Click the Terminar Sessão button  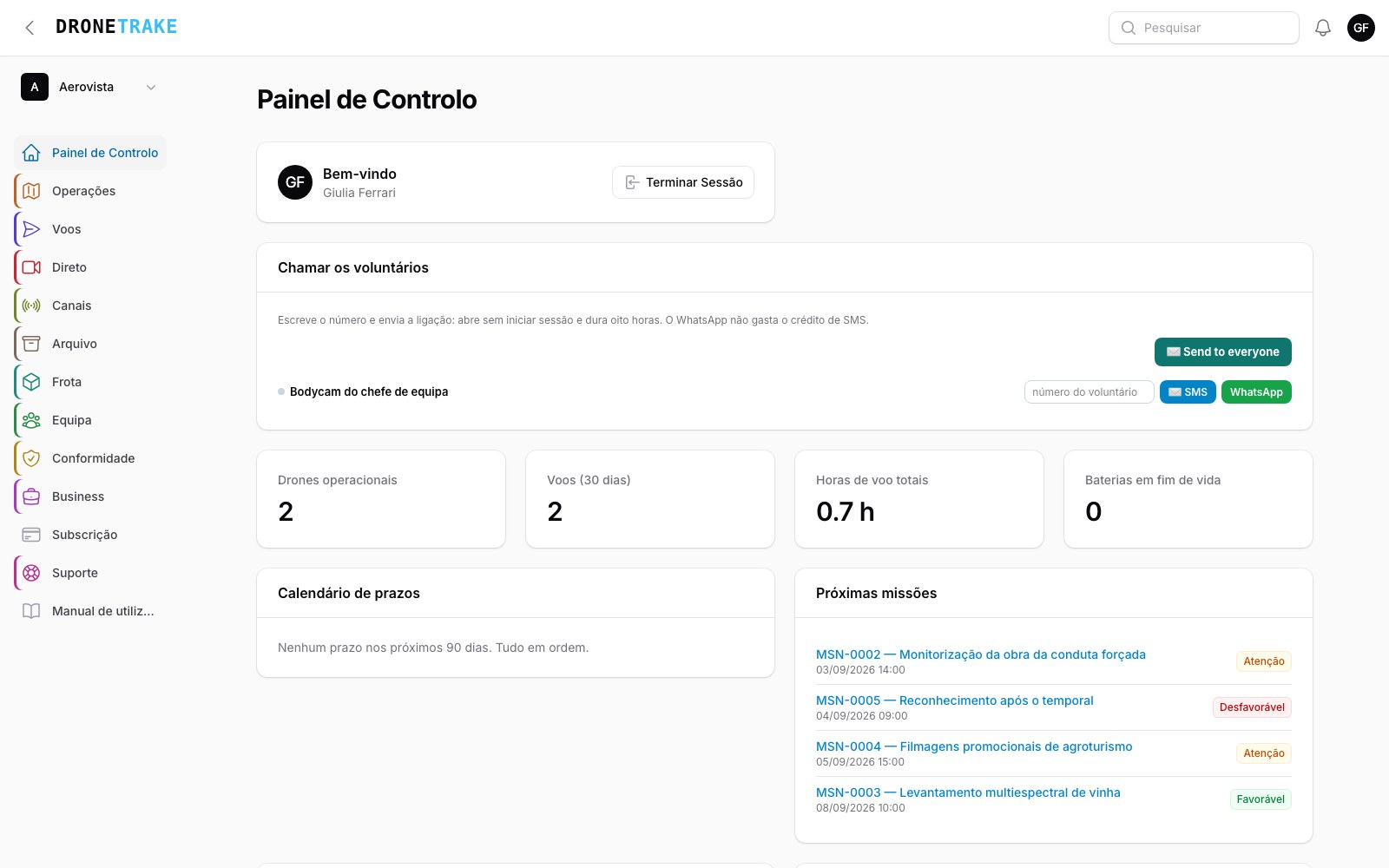click(x=683, y=182)
